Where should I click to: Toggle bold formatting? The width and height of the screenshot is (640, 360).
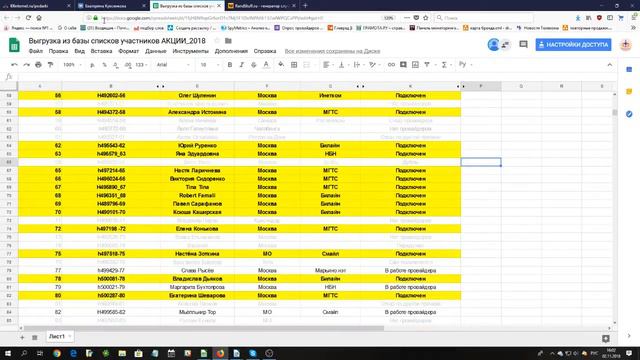point(230,65)
